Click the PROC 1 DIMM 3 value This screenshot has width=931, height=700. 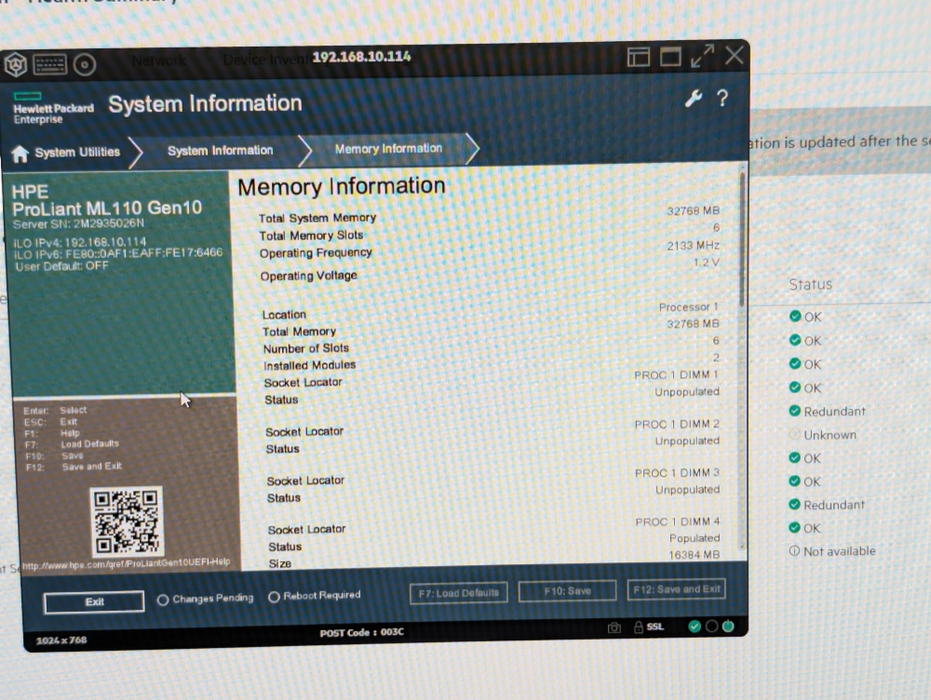click(x=677, y=473)
